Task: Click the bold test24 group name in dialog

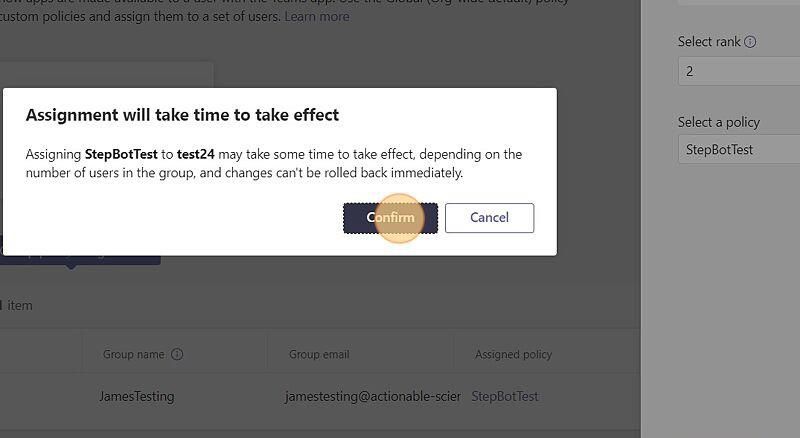Action: click(195, 154)
